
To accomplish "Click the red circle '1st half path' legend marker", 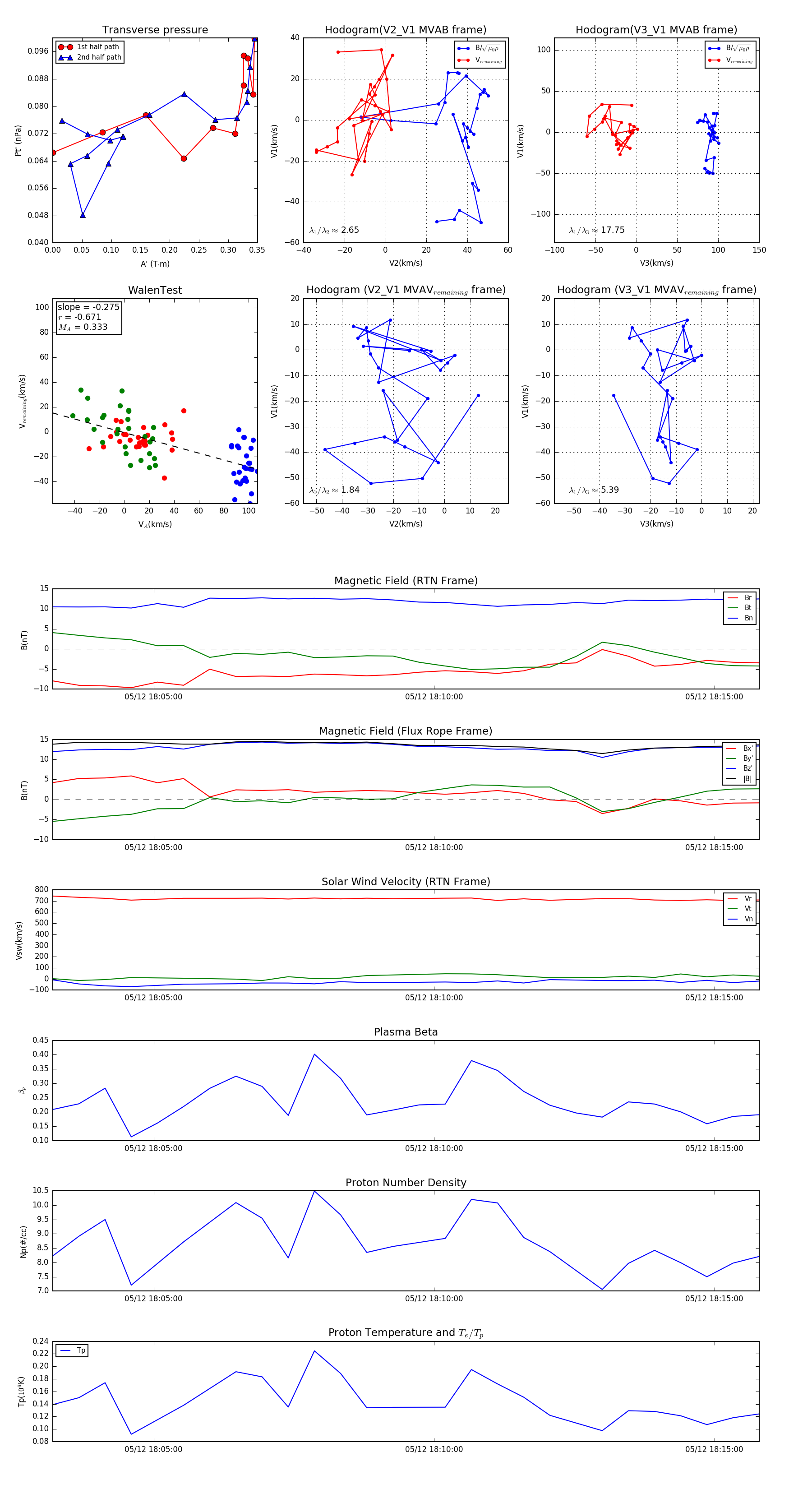I will click(x=65, y=47).
